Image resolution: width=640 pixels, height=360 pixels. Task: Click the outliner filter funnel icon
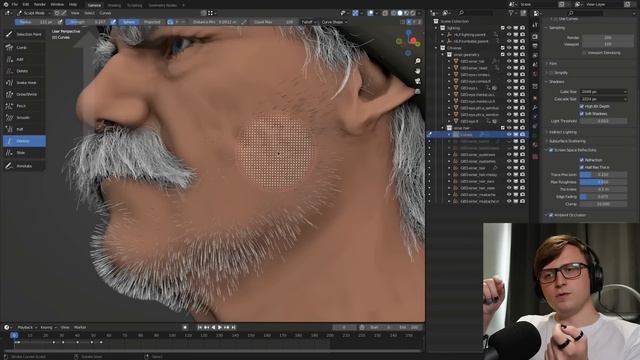511,13
